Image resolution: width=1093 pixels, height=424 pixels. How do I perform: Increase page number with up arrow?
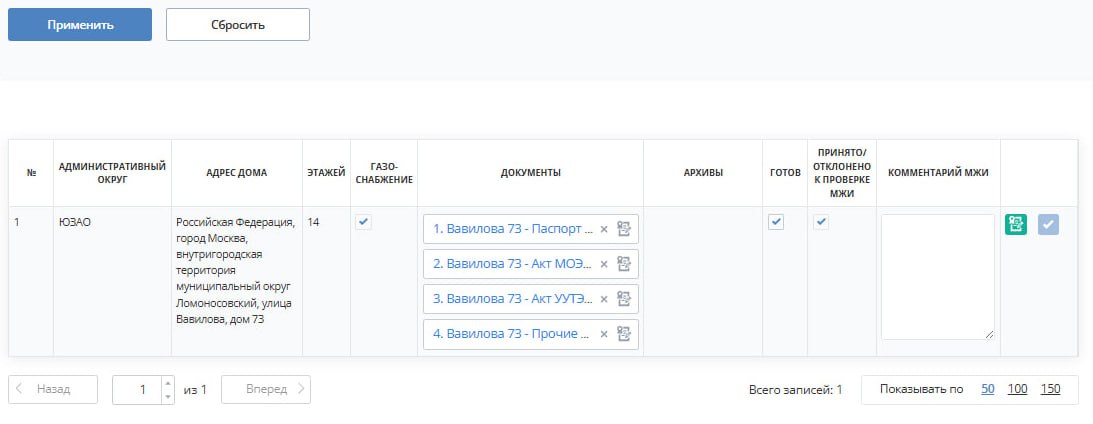[x=167, y=383]
